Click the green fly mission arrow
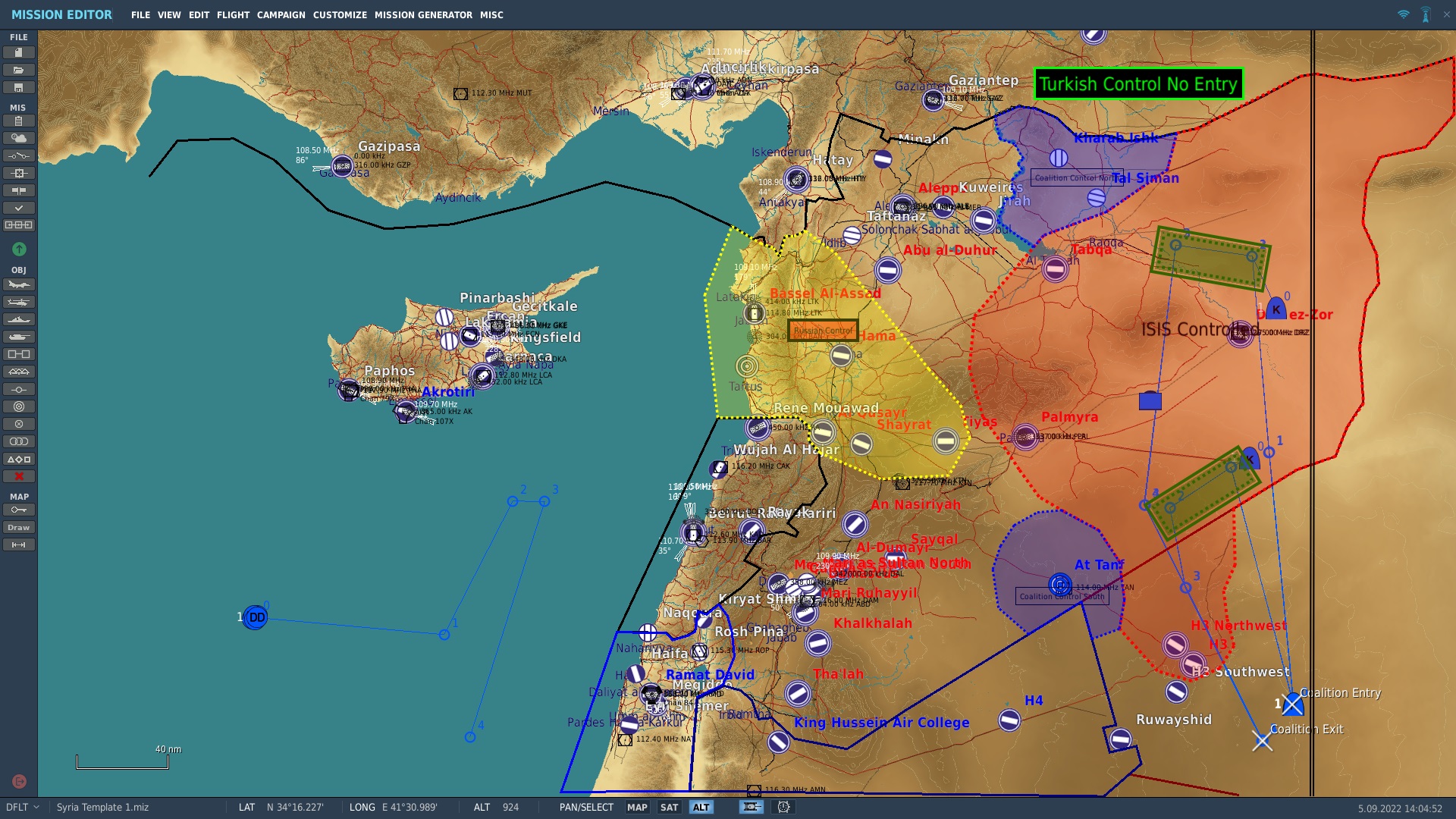This screenshot has height=819, width=1456. pyautogui.click(x=19, y=249)
